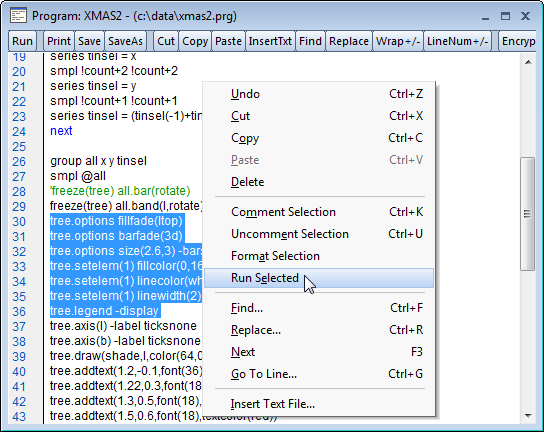Click the SaveAs toolbar button
544x432 pixels.
coord(125,41)
